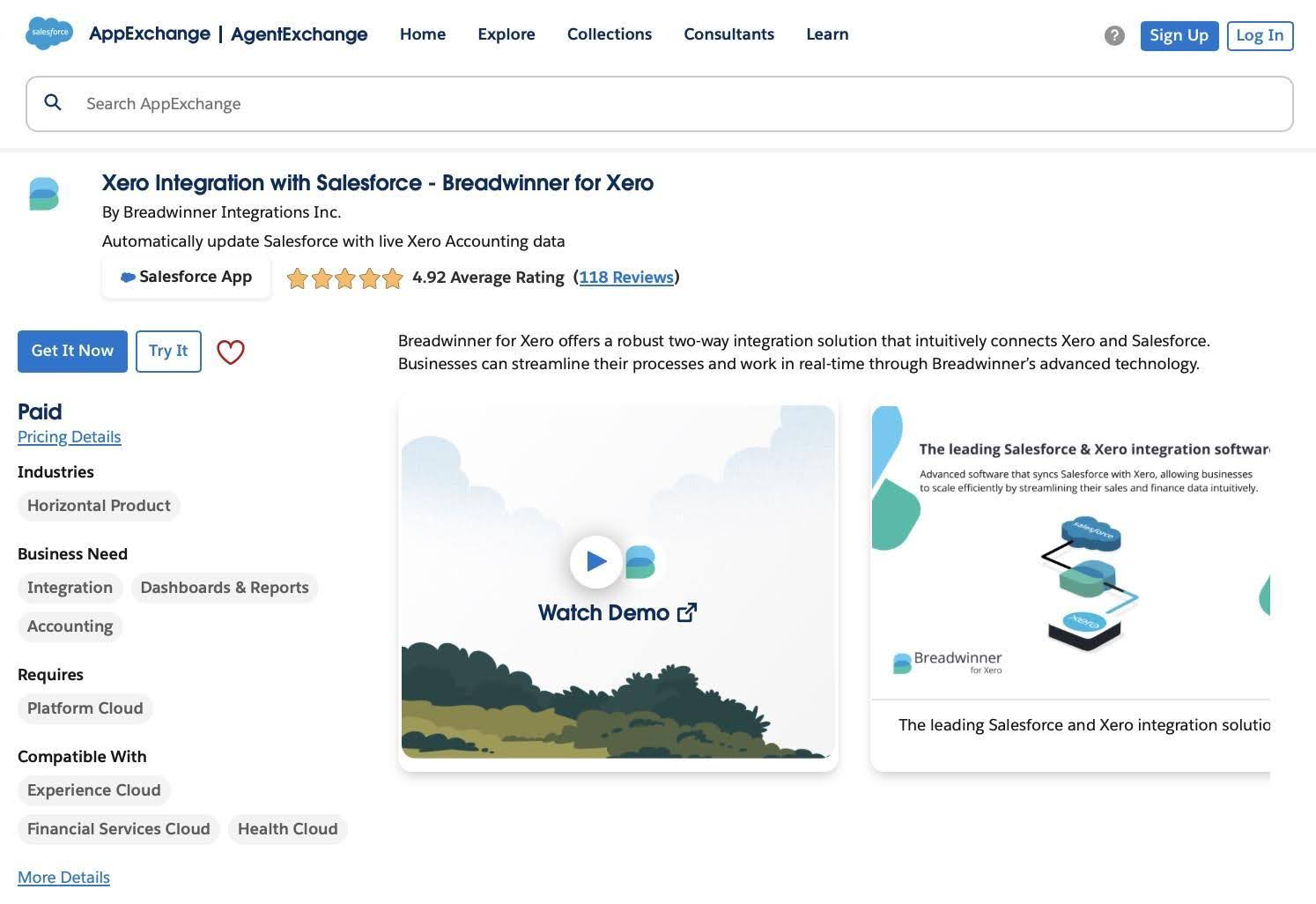Open the Learn menu
The height and width of the screenshot is (904, 1316).
826,34
